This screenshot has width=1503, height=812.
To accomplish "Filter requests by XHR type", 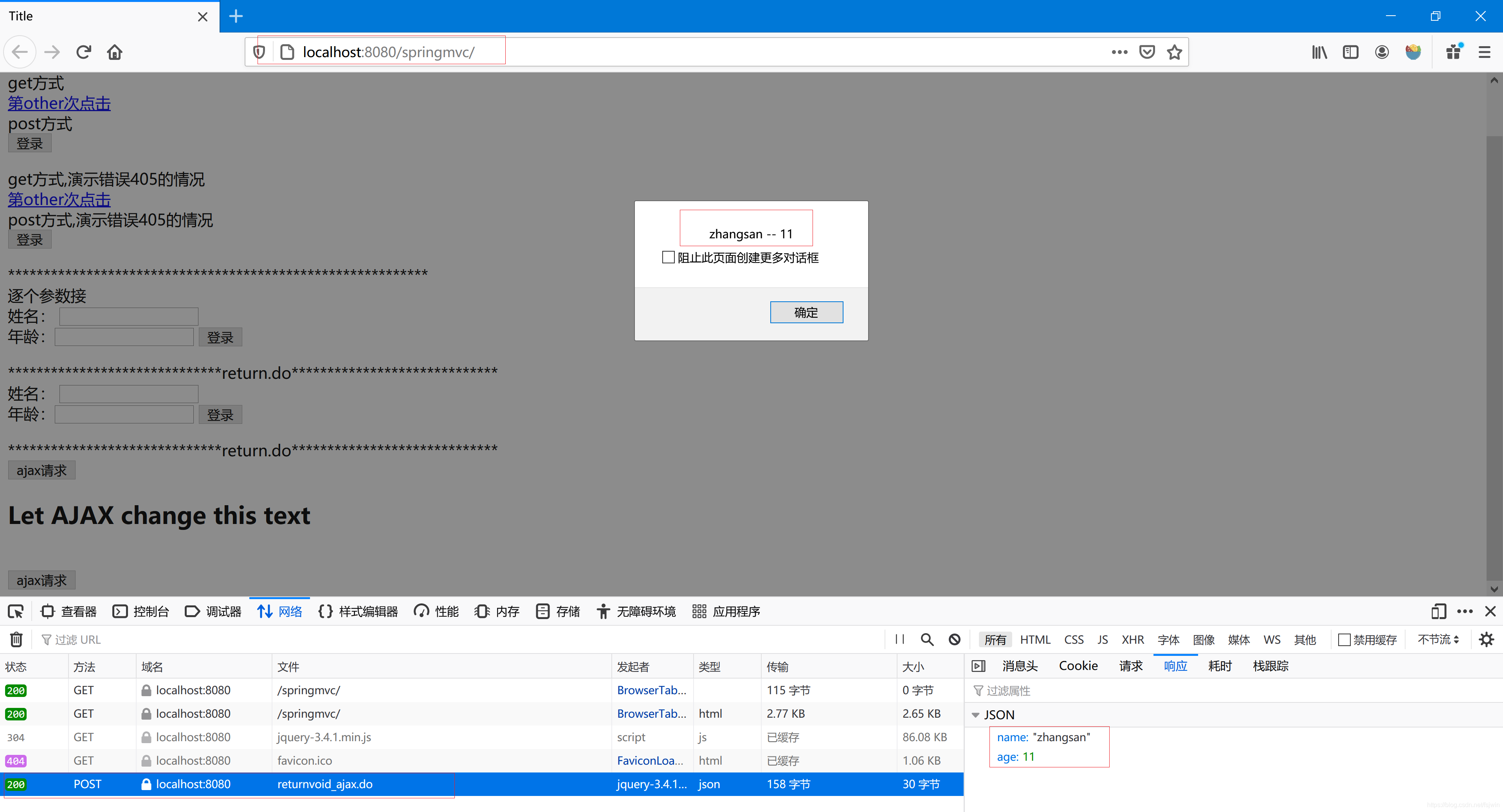I will [x=1132, y=640].
